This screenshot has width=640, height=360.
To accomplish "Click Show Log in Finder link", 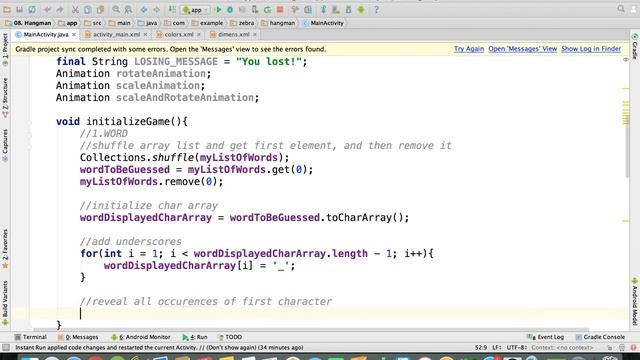I will 591,49.
